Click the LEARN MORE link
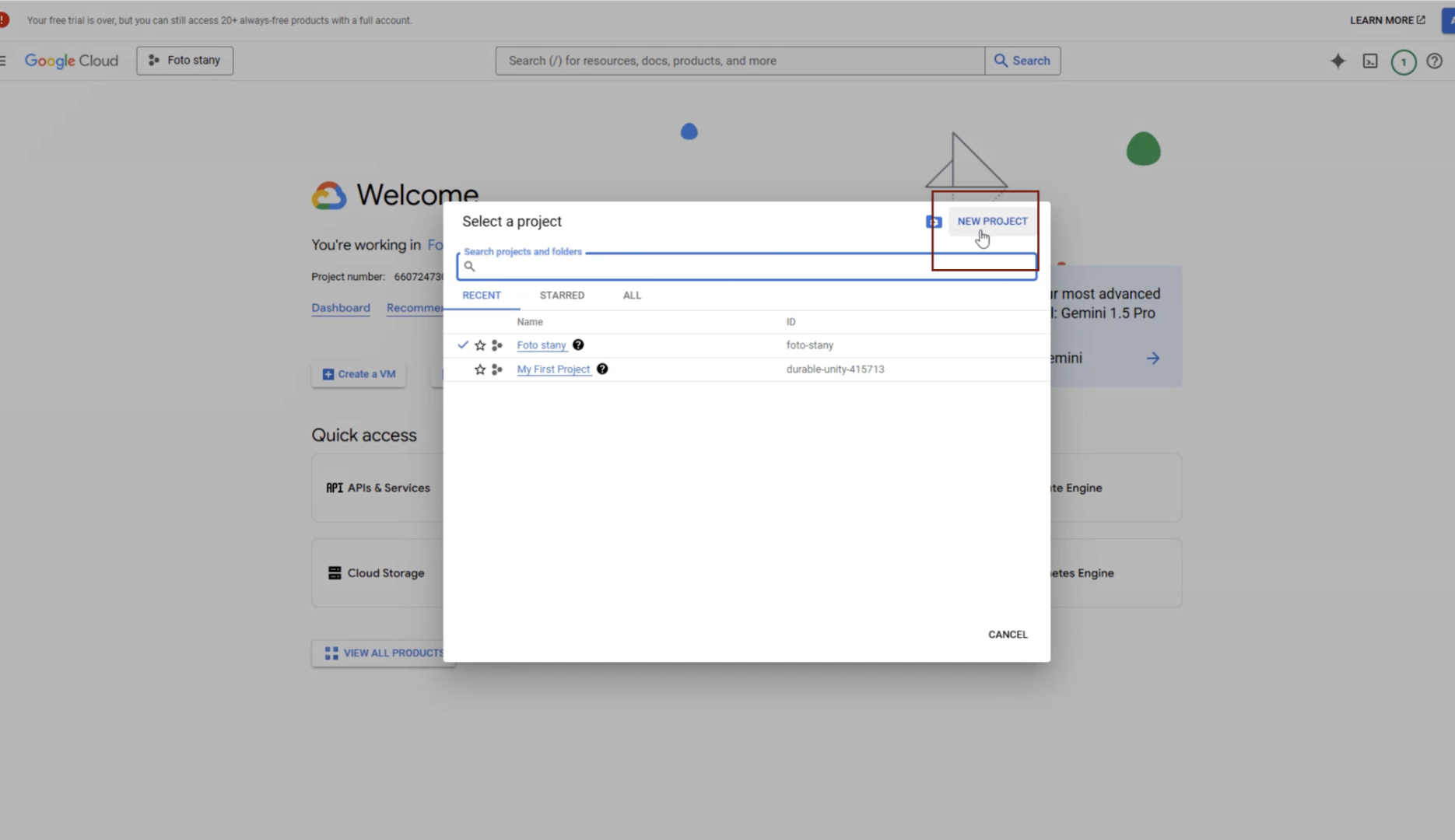The width and height of the screenshot is (1455, 840). [x=1387, y=20]
